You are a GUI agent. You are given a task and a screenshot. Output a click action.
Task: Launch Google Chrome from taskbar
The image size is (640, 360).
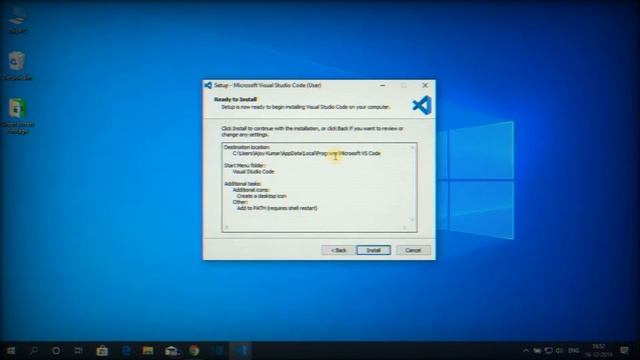(x=194, y=351)
